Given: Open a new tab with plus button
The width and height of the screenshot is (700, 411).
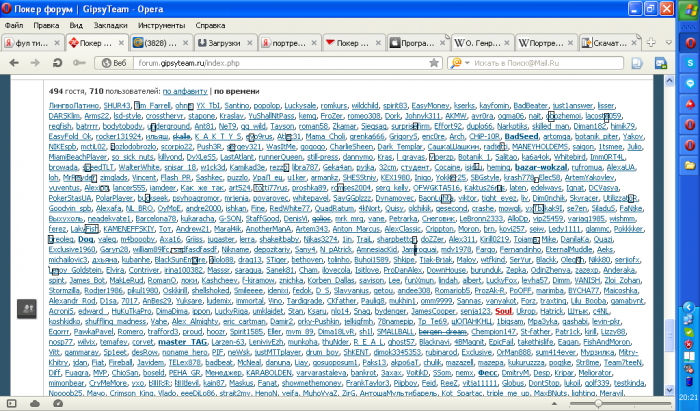Looking at the screenshot, I should 651,43.
